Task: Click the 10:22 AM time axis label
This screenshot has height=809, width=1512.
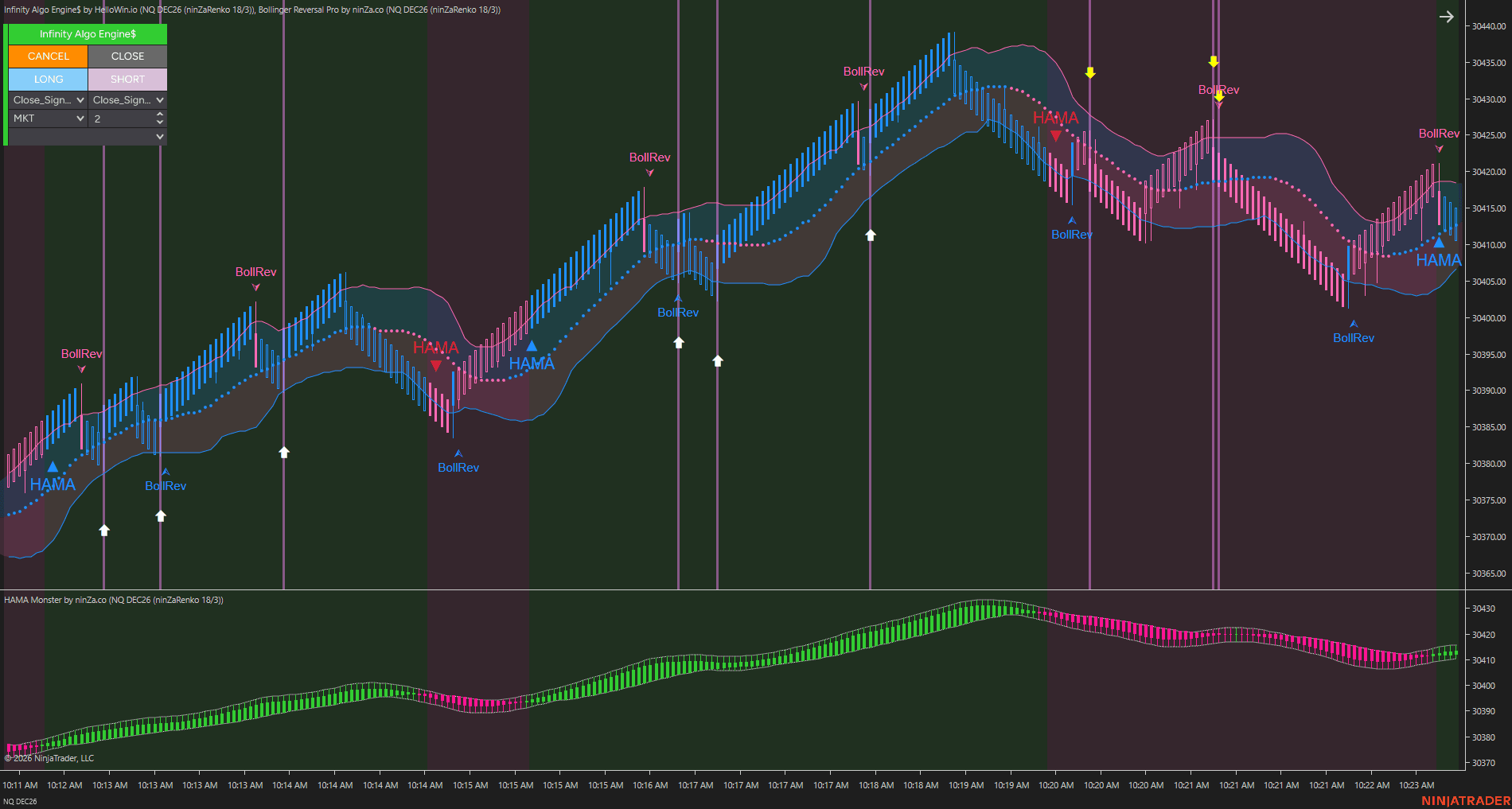Action: [1372, 785]
